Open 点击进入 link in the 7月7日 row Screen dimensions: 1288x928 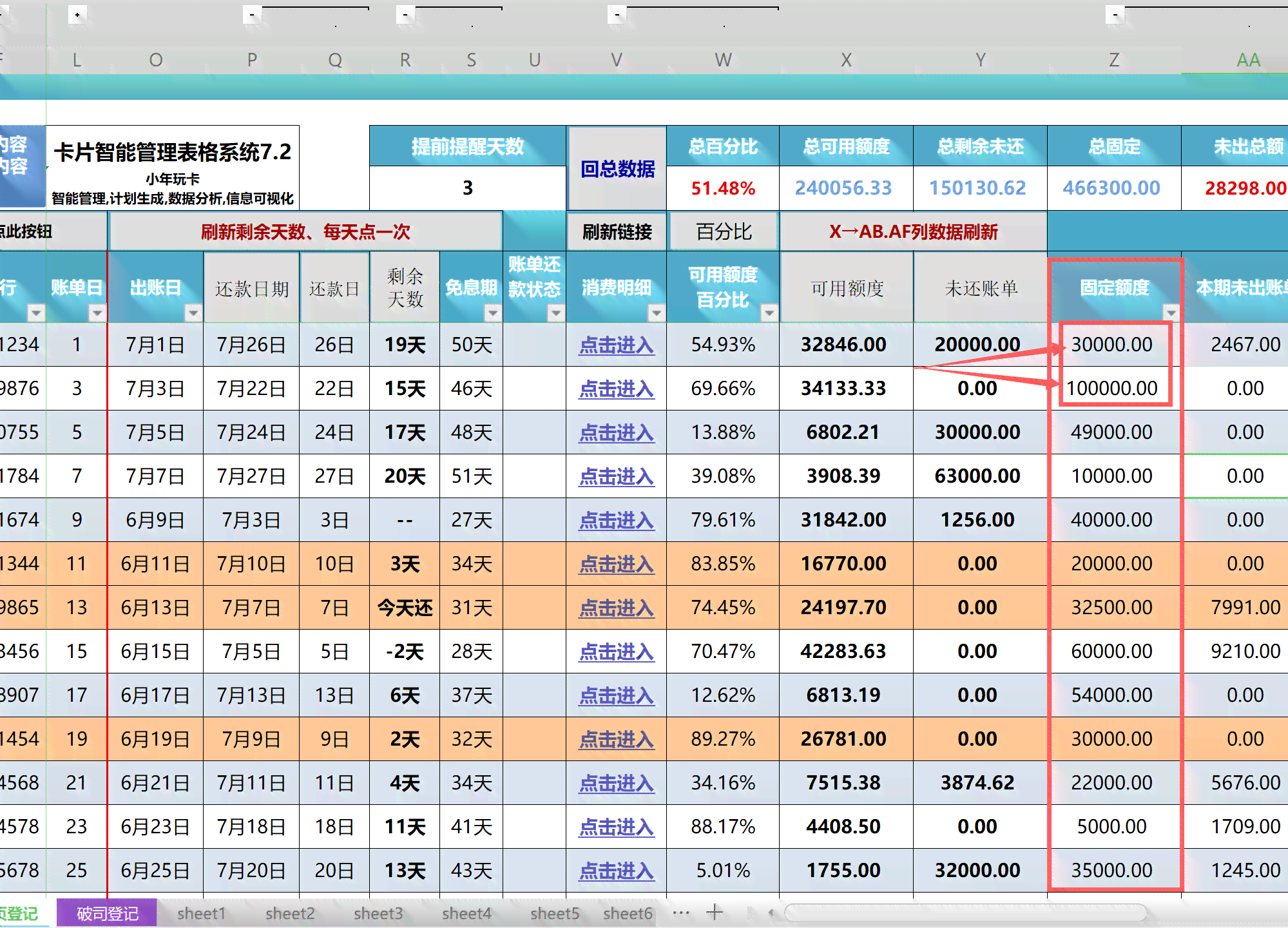coord(617,477)
